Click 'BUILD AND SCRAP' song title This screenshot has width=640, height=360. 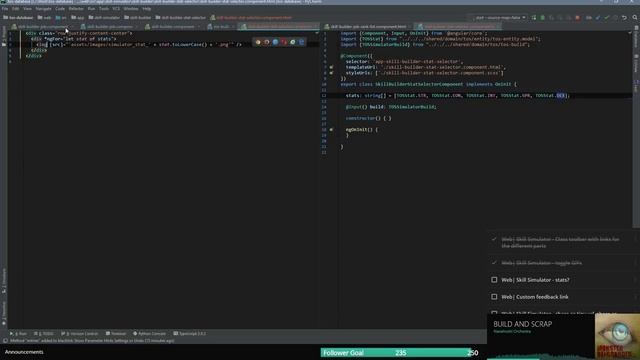click(522, 324)
